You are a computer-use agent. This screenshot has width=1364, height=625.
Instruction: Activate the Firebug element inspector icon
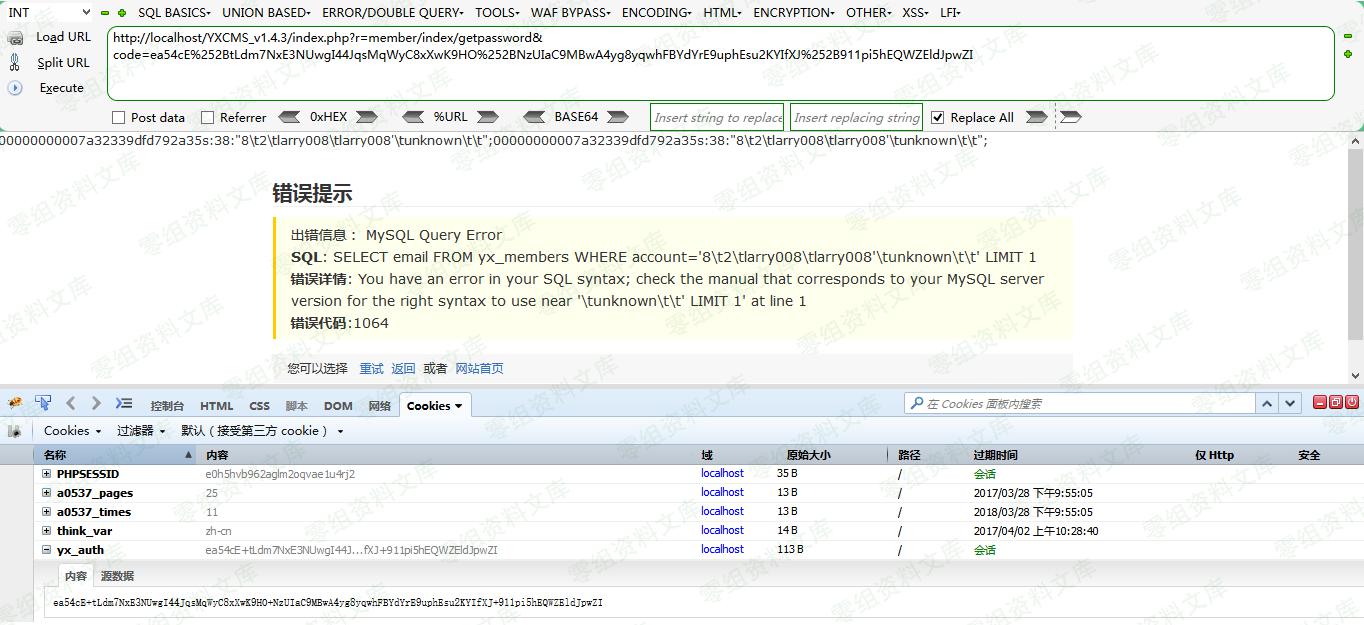click(x=43, y=404)
